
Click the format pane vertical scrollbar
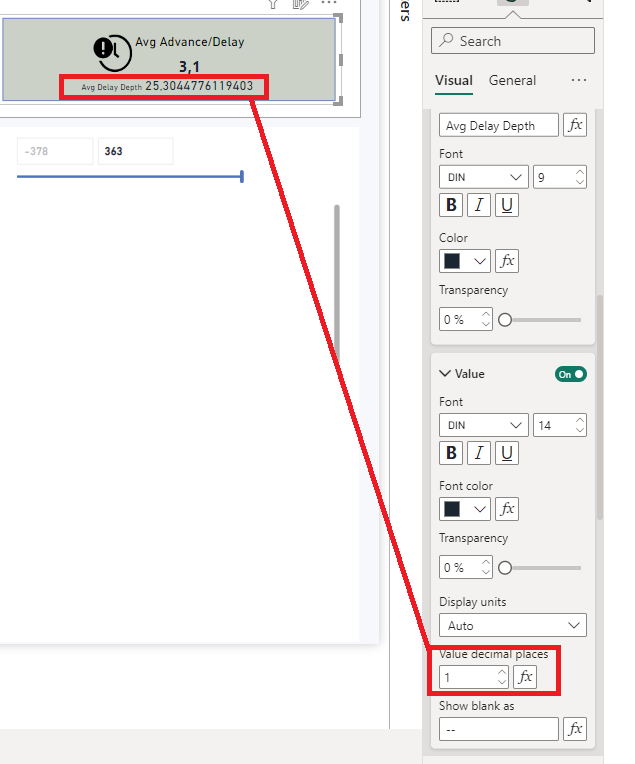600,407
